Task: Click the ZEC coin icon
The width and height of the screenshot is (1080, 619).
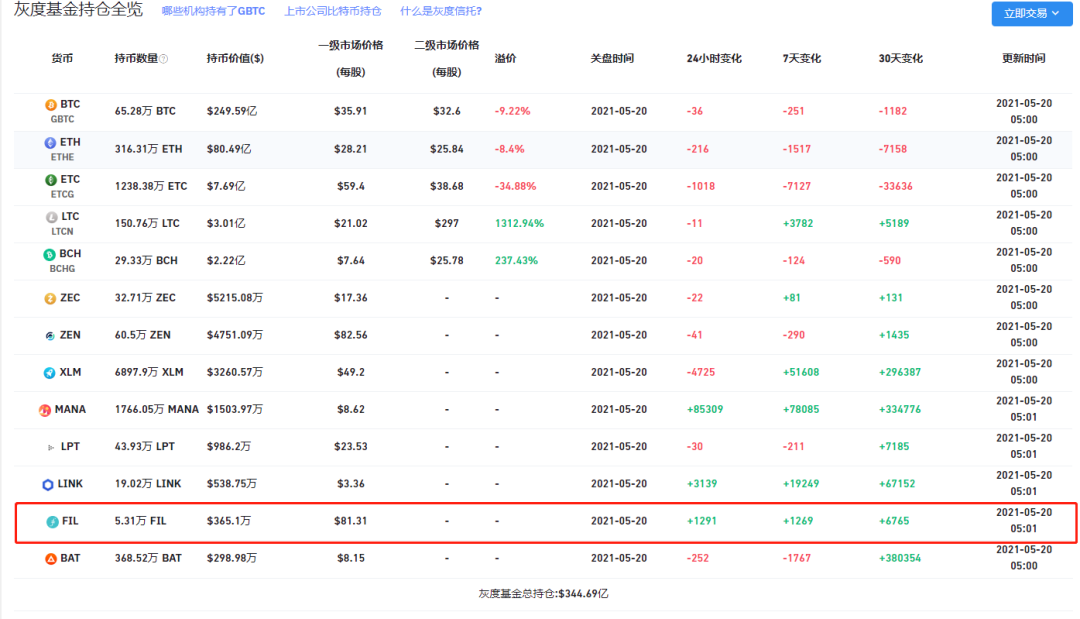Action: point(50,298)
